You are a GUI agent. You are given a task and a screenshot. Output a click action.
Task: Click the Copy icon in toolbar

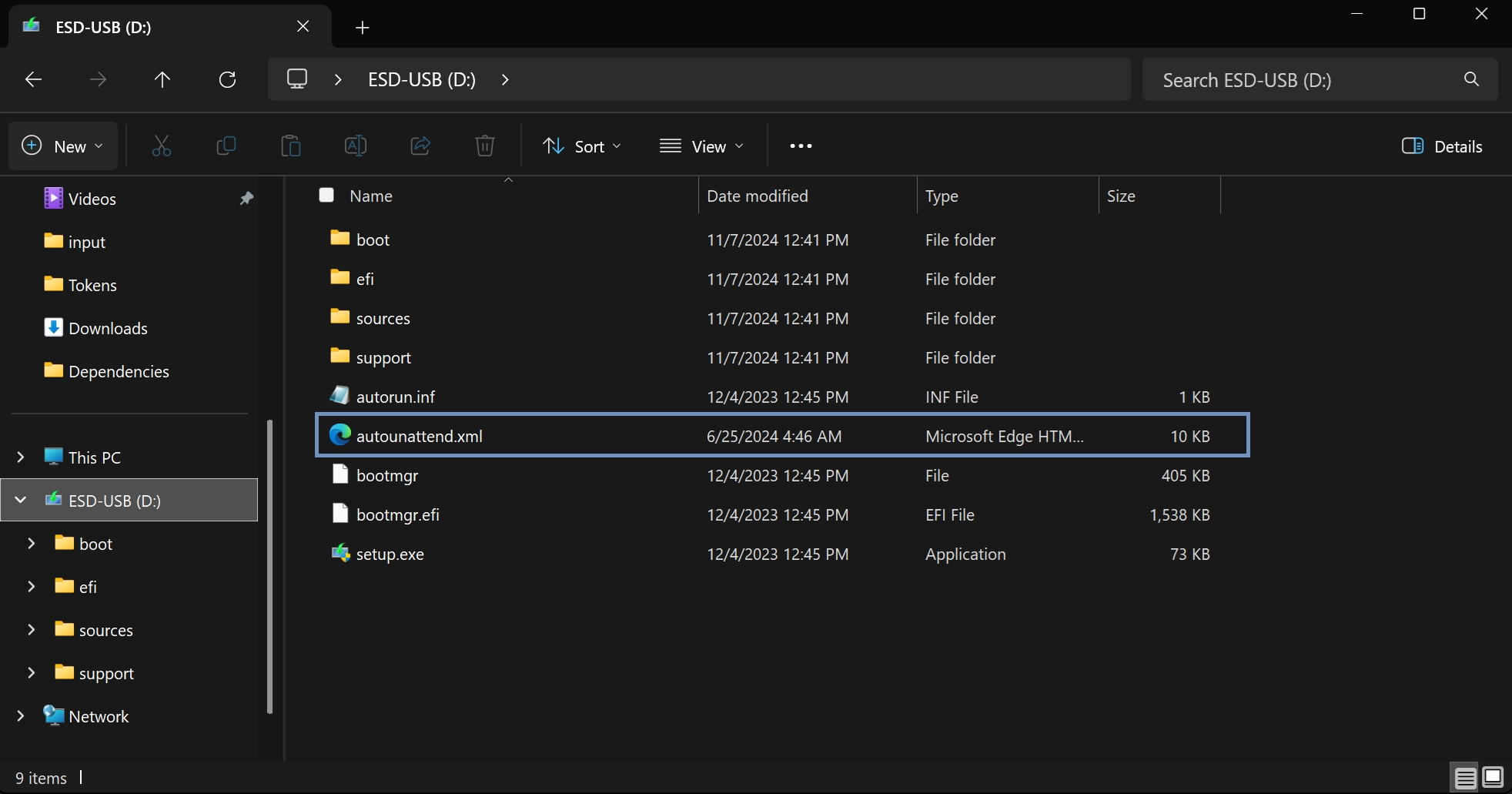(x=226, y=146)
